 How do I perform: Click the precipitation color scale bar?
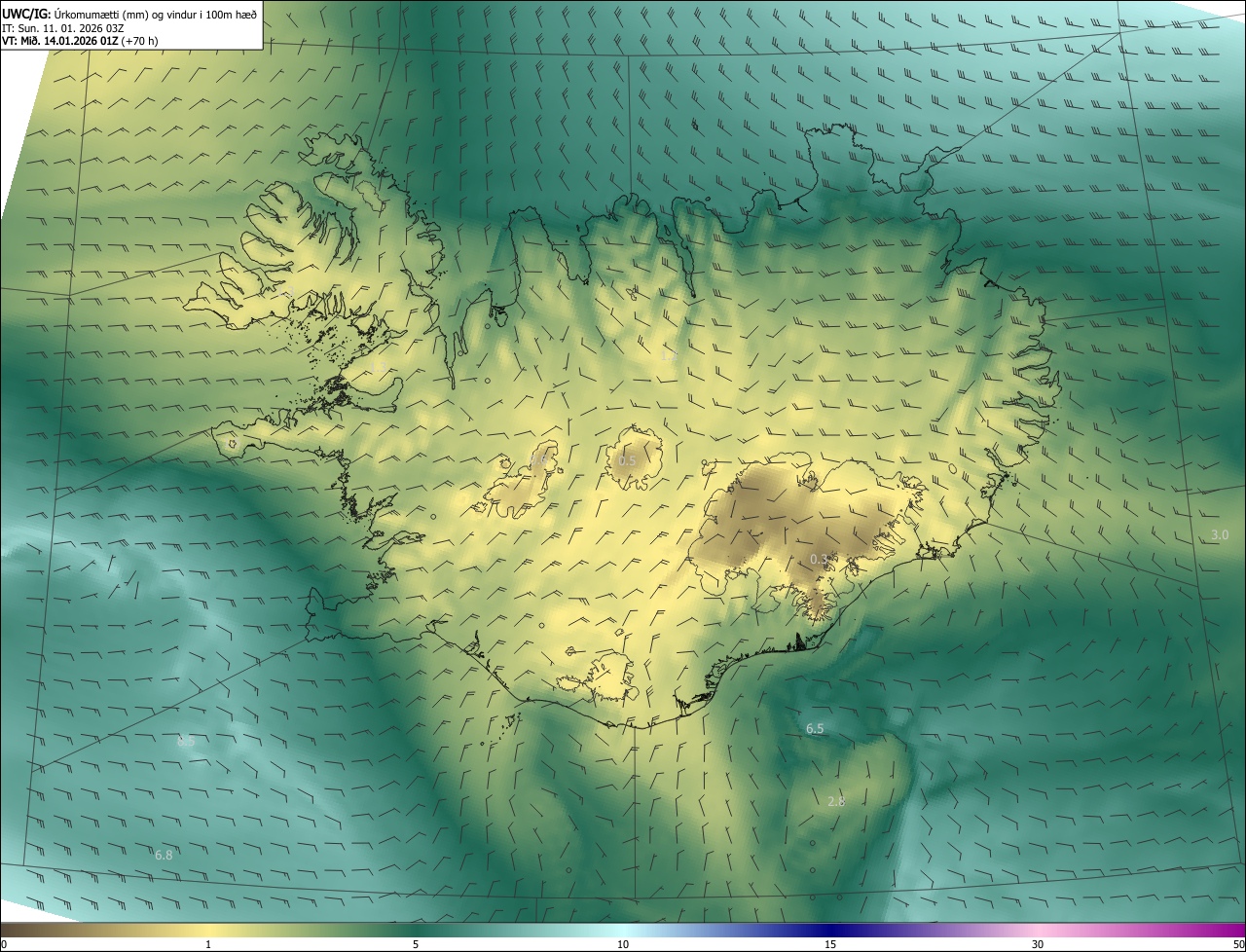(623, 930)
